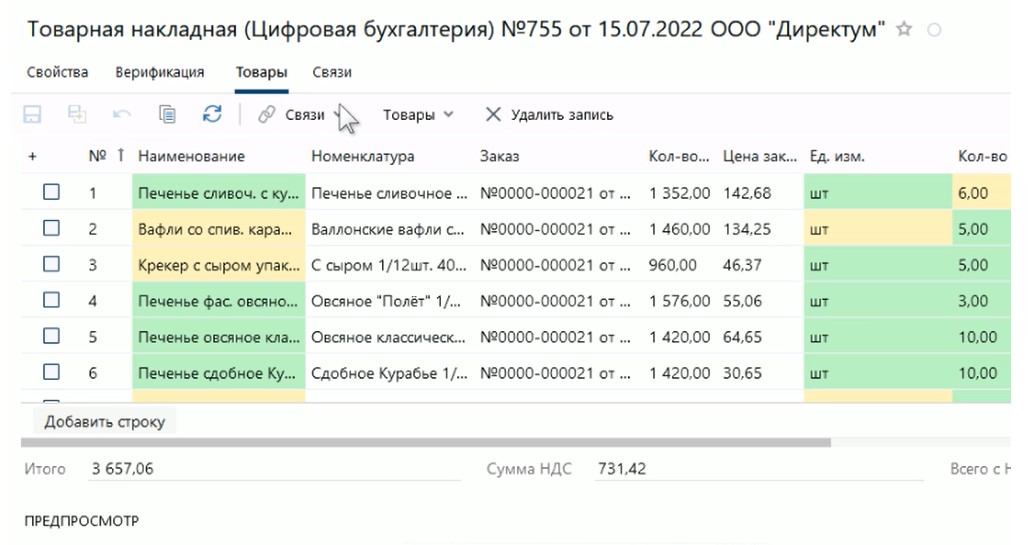Click nomenclature Печенье сливочное ...
Viewport: 1028px width, 545px height.
[388, 193]
